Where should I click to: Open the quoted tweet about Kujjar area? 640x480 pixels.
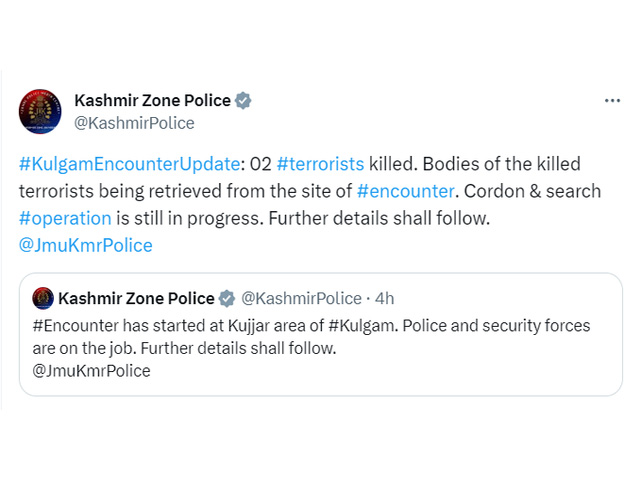pyautogui.click(x=321, y=334)
